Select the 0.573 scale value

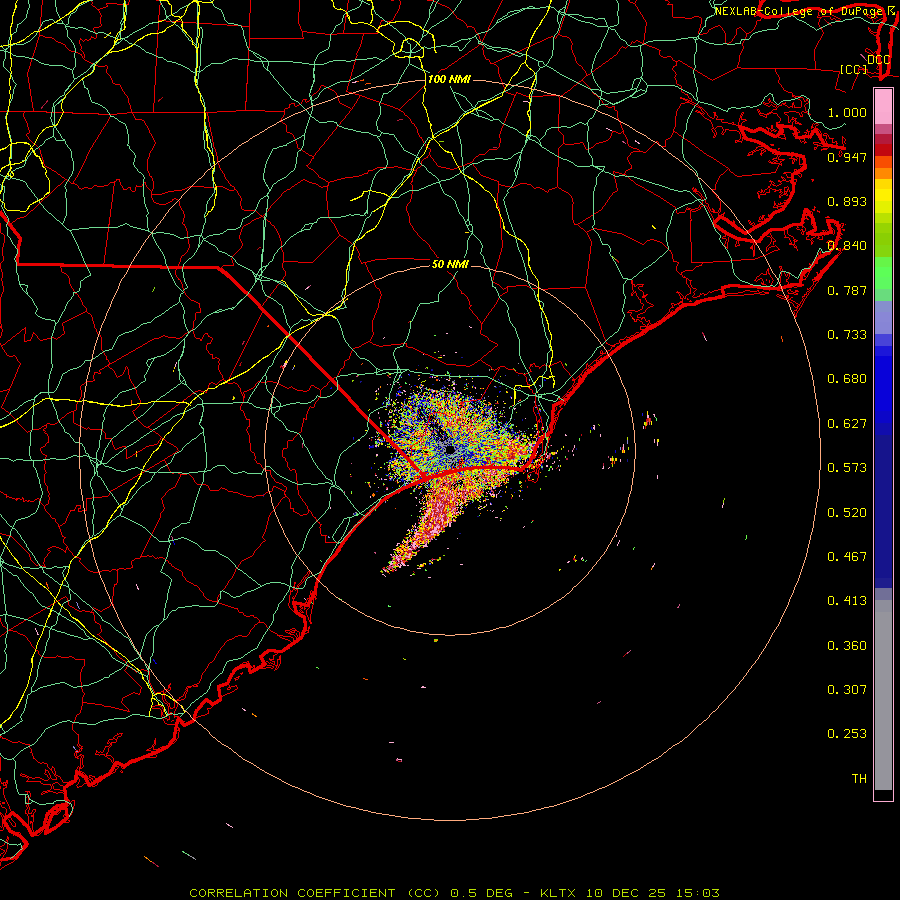tap(847, 468)
